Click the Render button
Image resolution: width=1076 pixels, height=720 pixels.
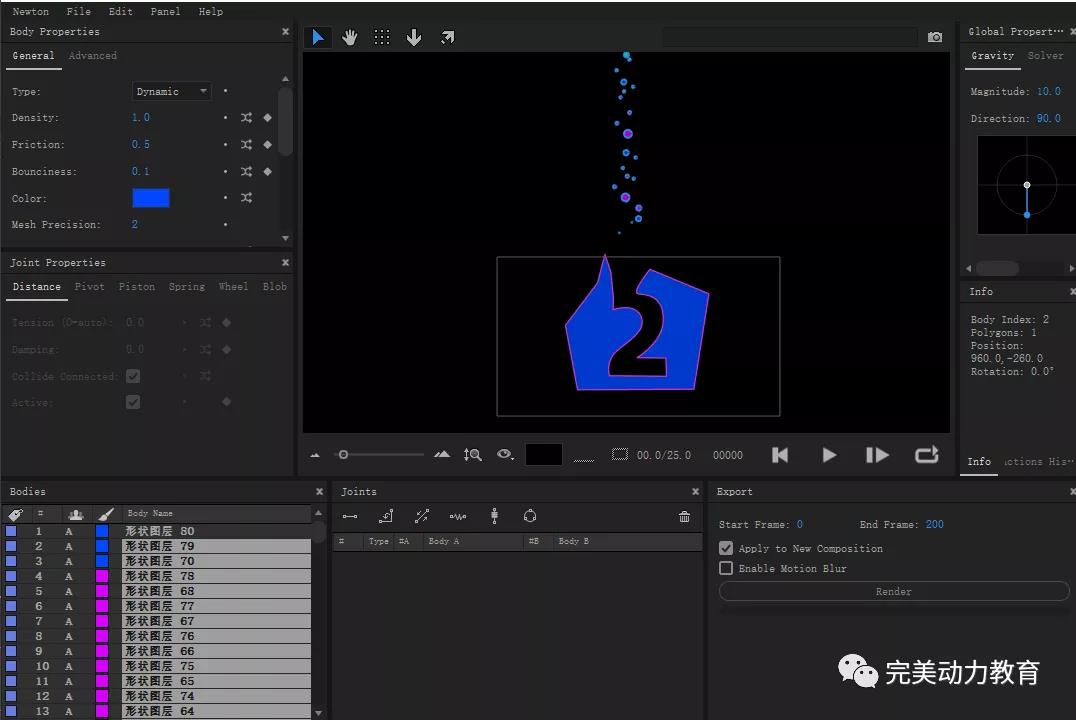point(893,591)
